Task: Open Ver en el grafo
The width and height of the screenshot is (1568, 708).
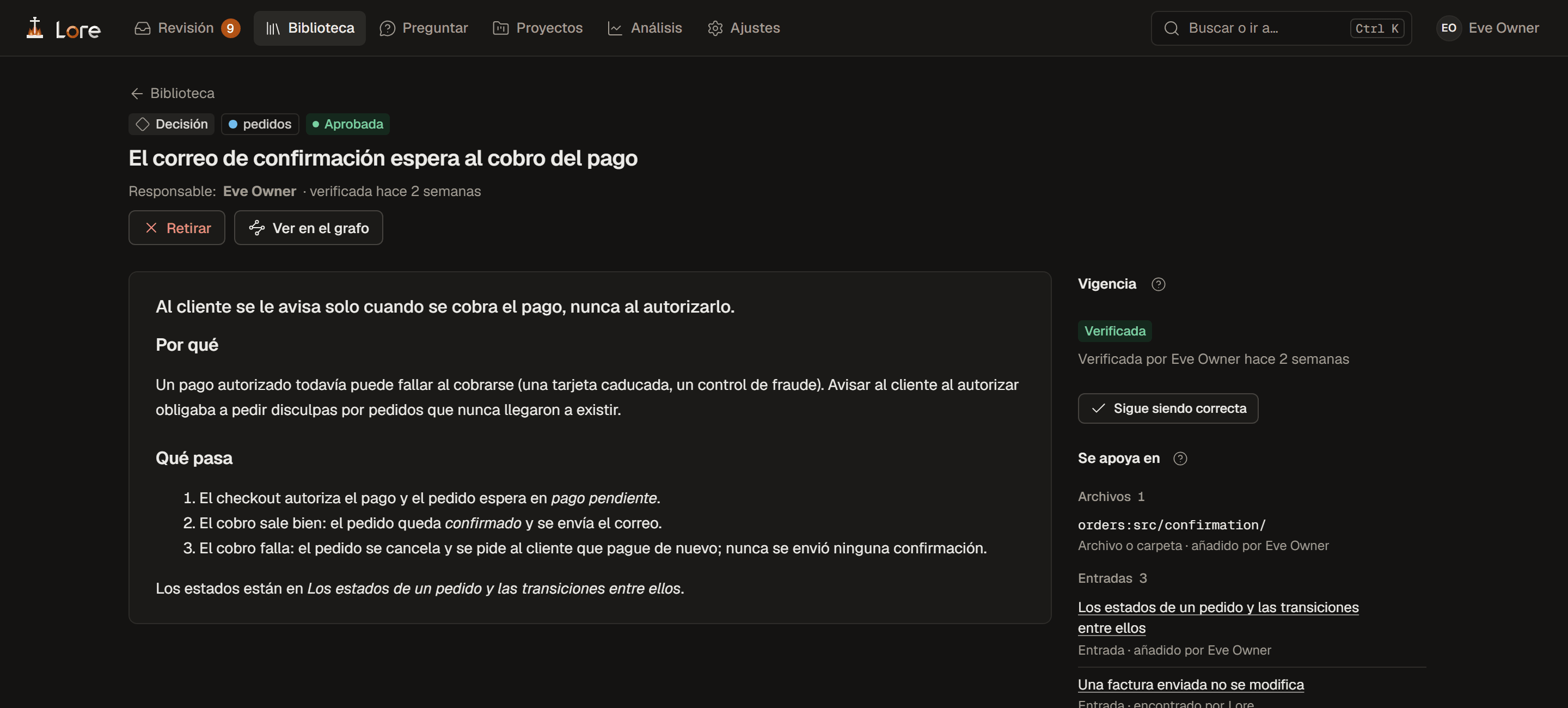Action: click(x=309, y=228)
